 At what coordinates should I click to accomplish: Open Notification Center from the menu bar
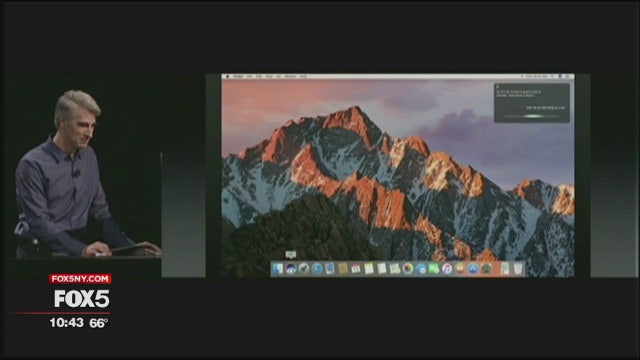568,76
